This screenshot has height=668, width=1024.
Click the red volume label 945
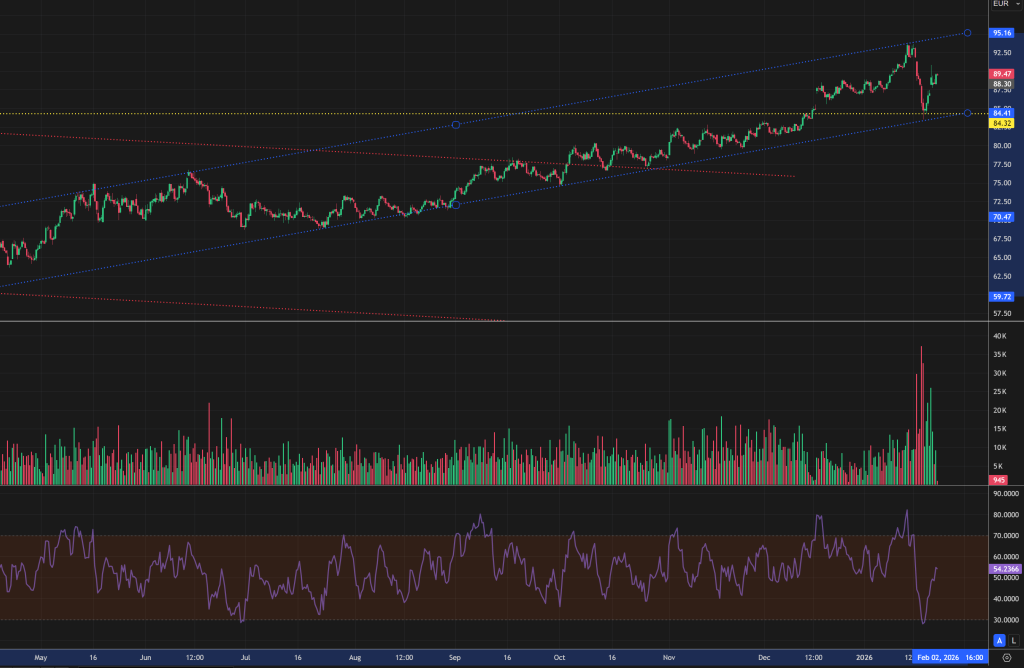[x=999, y=480]
